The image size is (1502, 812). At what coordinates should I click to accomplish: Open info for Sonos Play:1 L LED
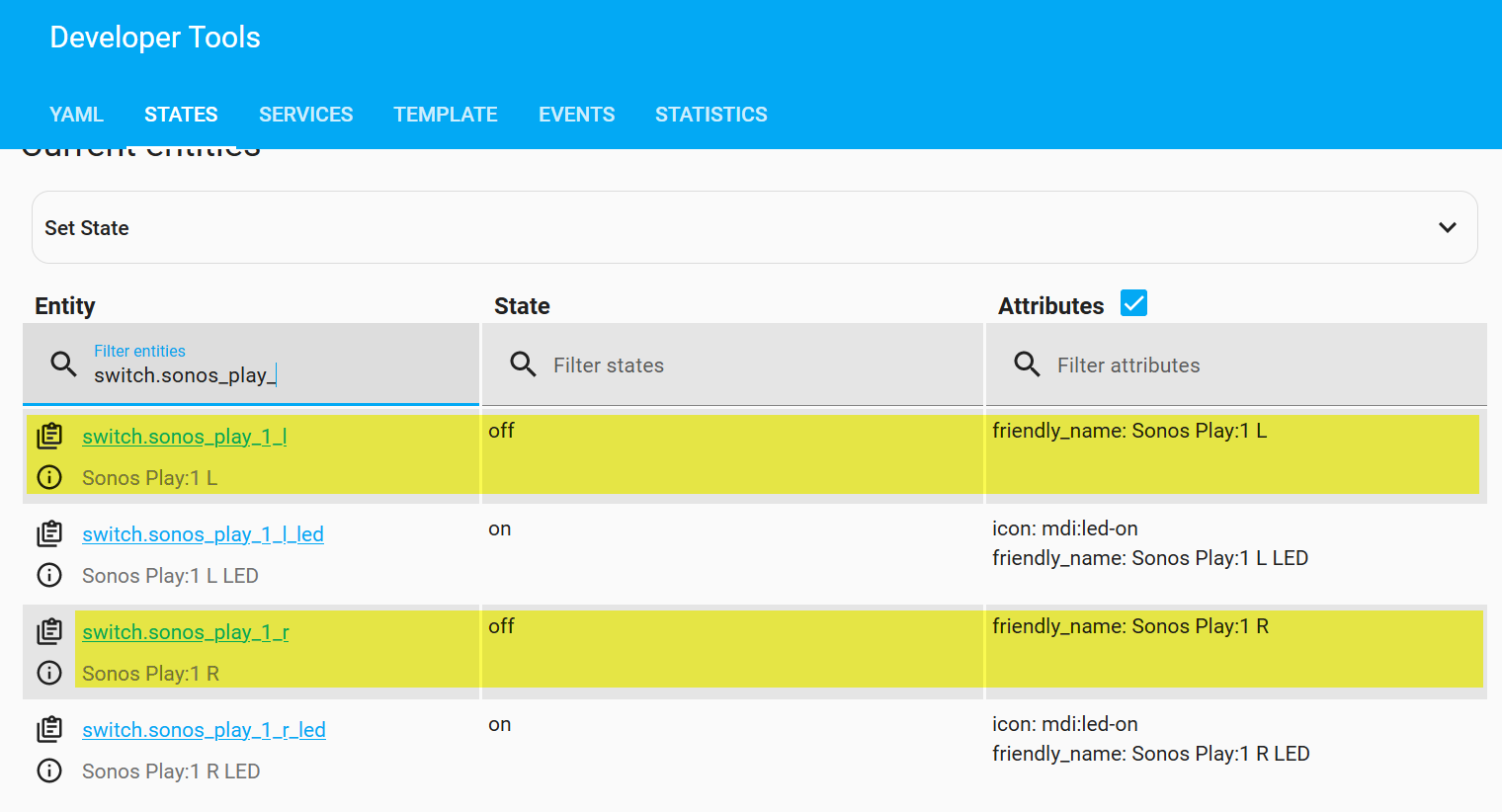click(49, 575)
